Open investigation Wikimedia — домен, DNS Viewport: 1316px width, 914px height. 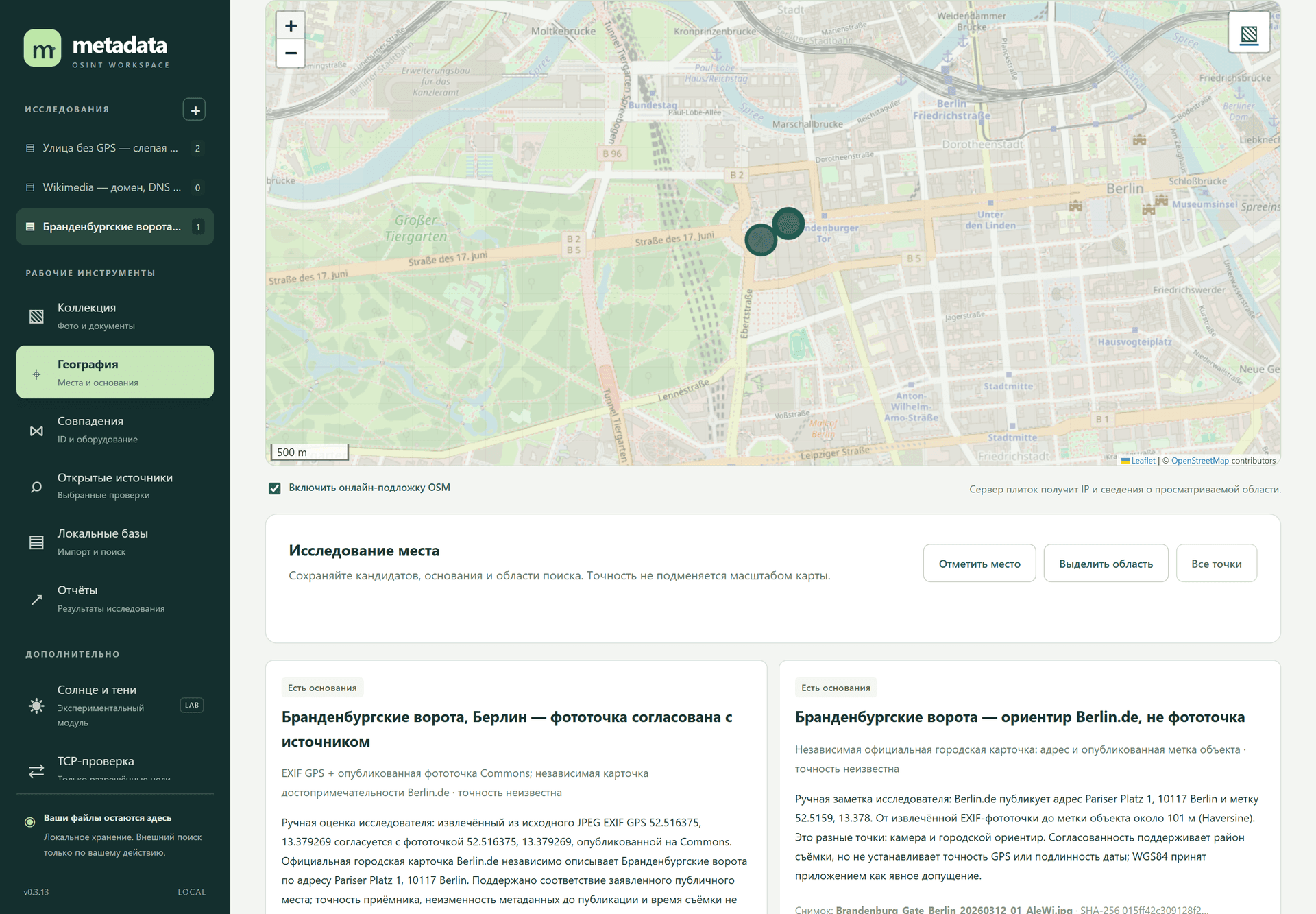coord(115,187)
